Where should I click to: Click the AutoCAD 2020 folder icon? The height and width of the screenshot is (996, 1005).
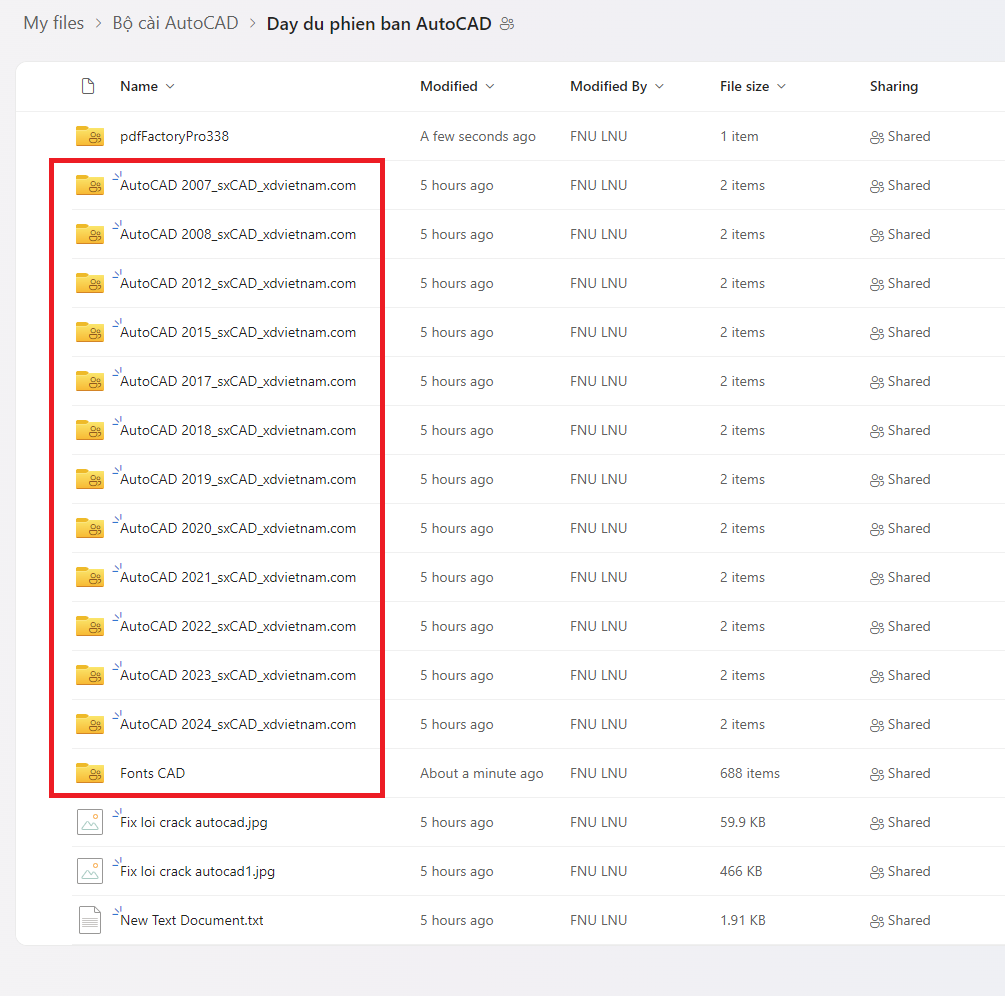tap(89, 528)
